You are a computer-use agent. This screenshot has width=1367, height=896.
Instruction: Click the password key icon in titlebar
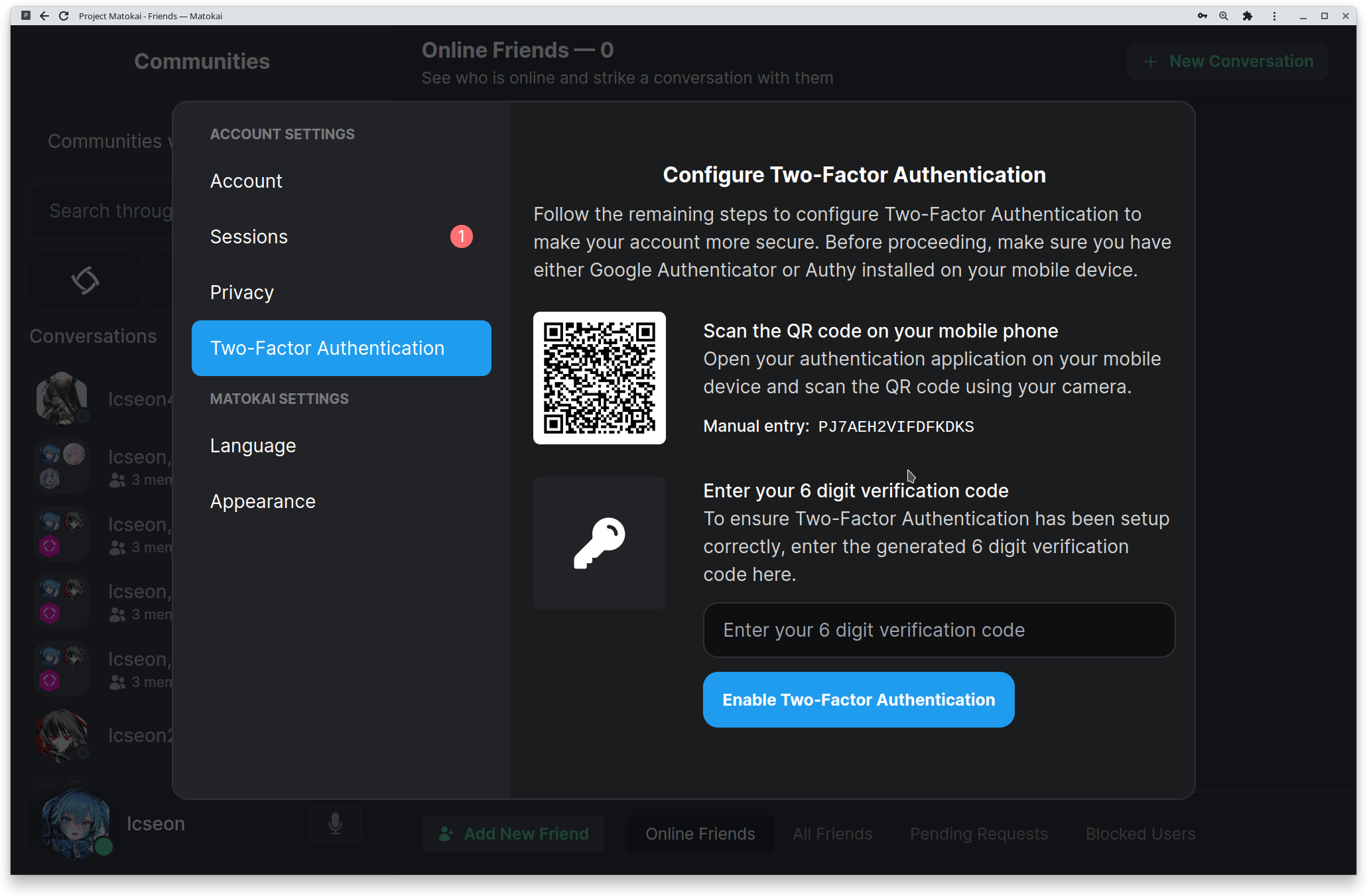[x=1203, y=16]
